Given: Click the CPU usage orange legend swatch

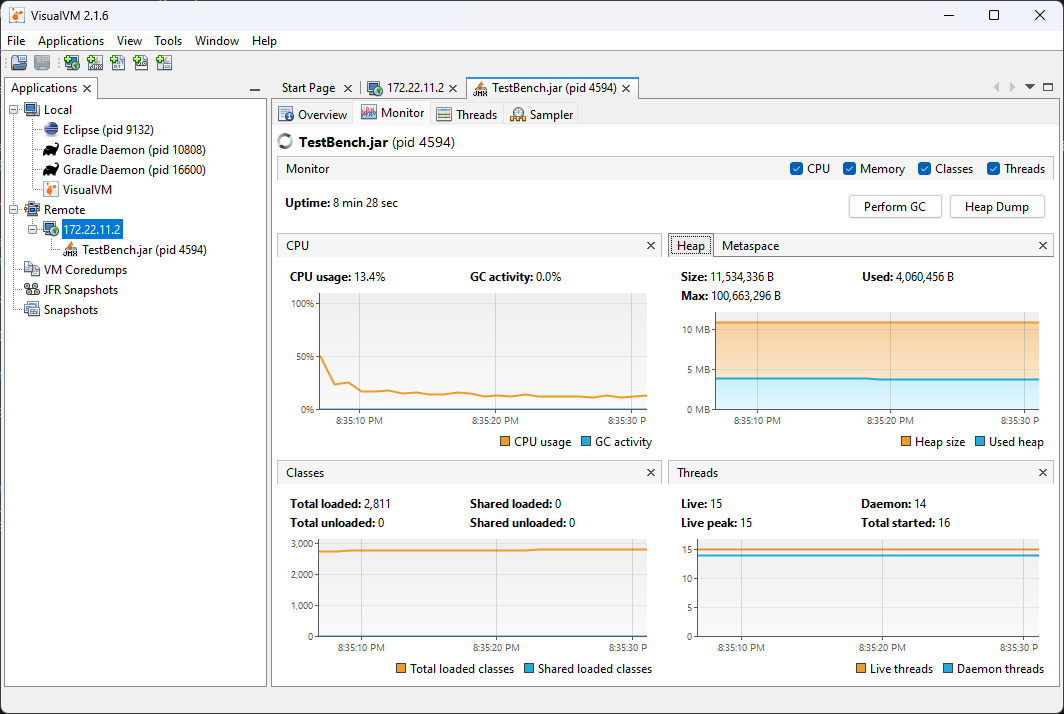Looking at the screenshot, I should point(505,441).
